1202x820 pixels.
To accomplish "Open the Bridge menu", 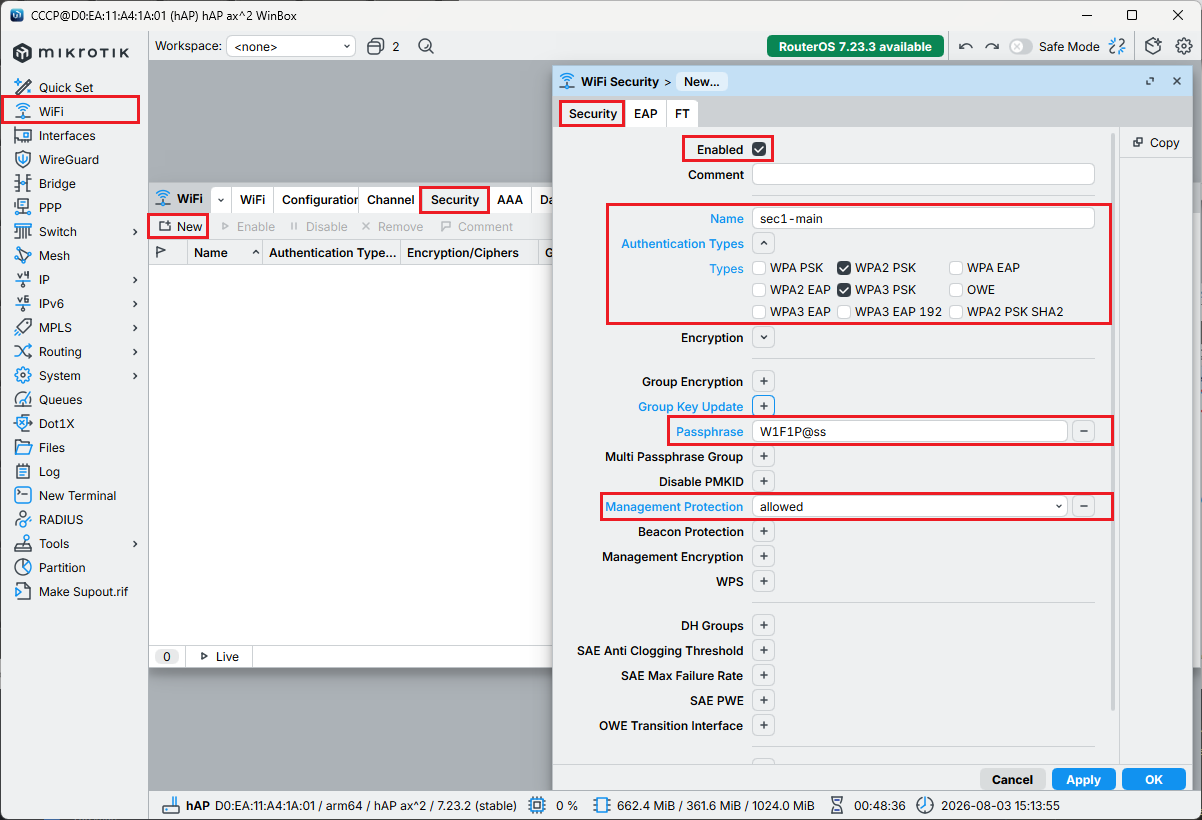I will click(x=57, y=183).
